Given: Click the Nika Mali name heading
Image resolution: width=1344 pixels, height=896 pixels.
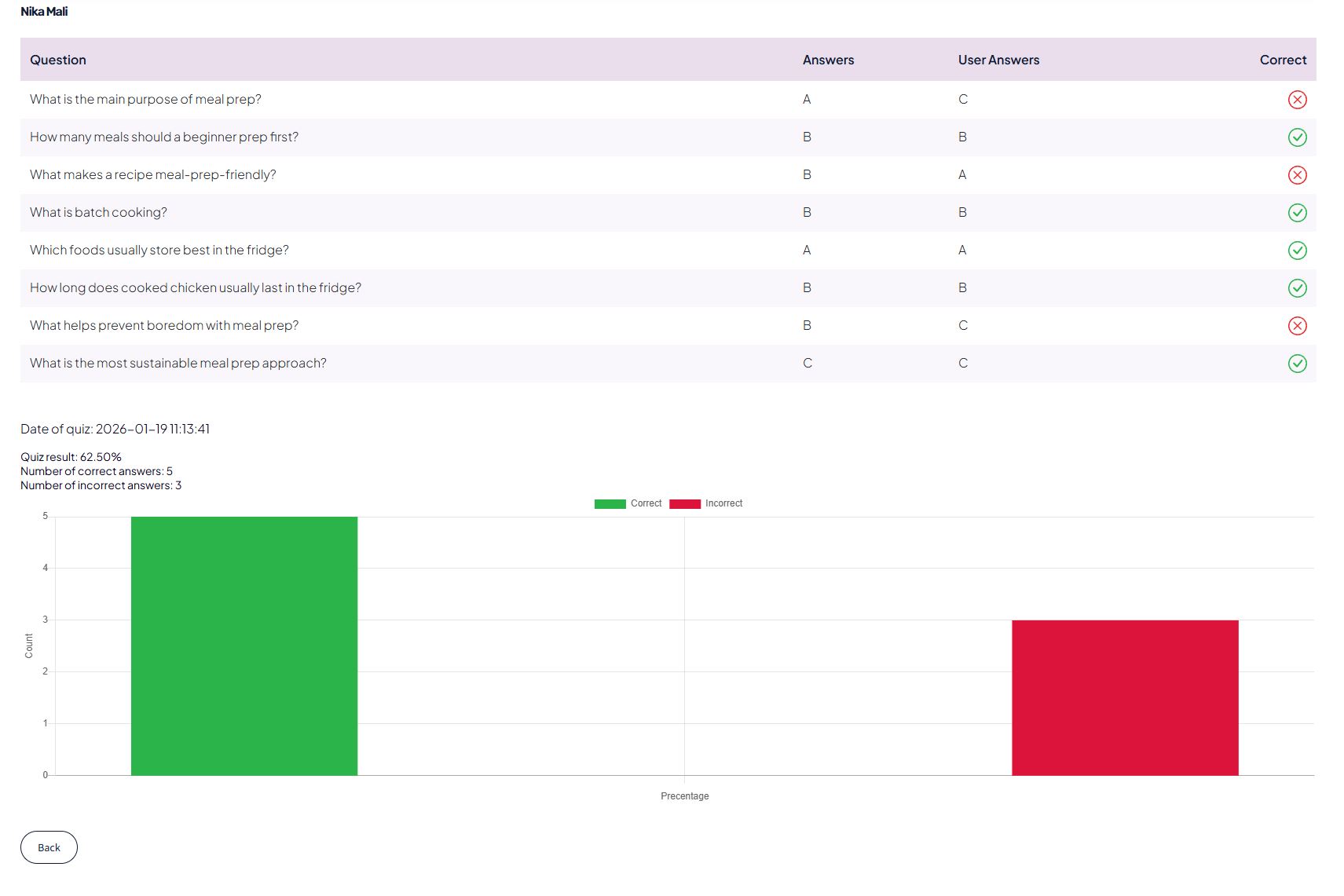Looking at the screenshot, I should tap(44, 12).
